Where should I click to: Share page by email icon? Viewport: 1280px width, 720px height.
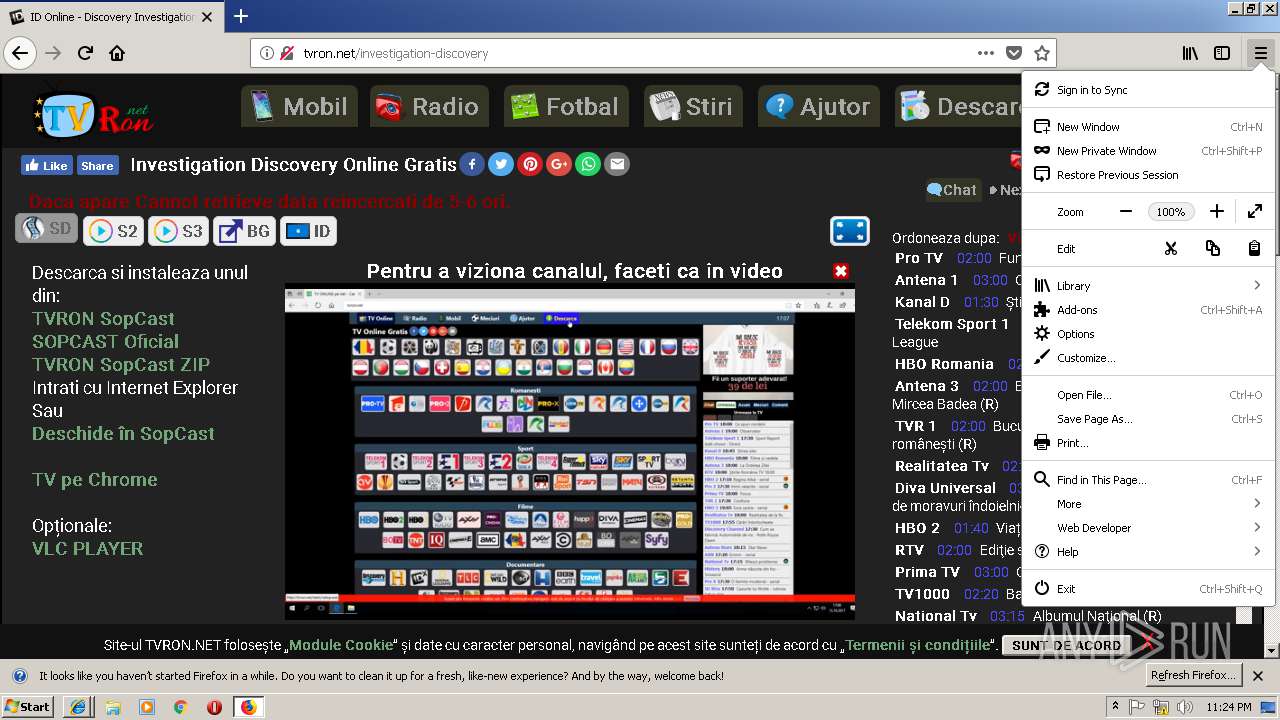pos(617,164)
